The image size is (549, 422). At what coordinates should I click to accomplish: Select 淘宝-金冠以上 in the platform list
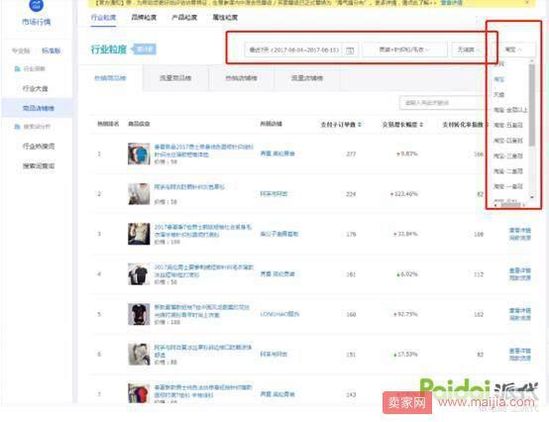(x=510, y=110)
